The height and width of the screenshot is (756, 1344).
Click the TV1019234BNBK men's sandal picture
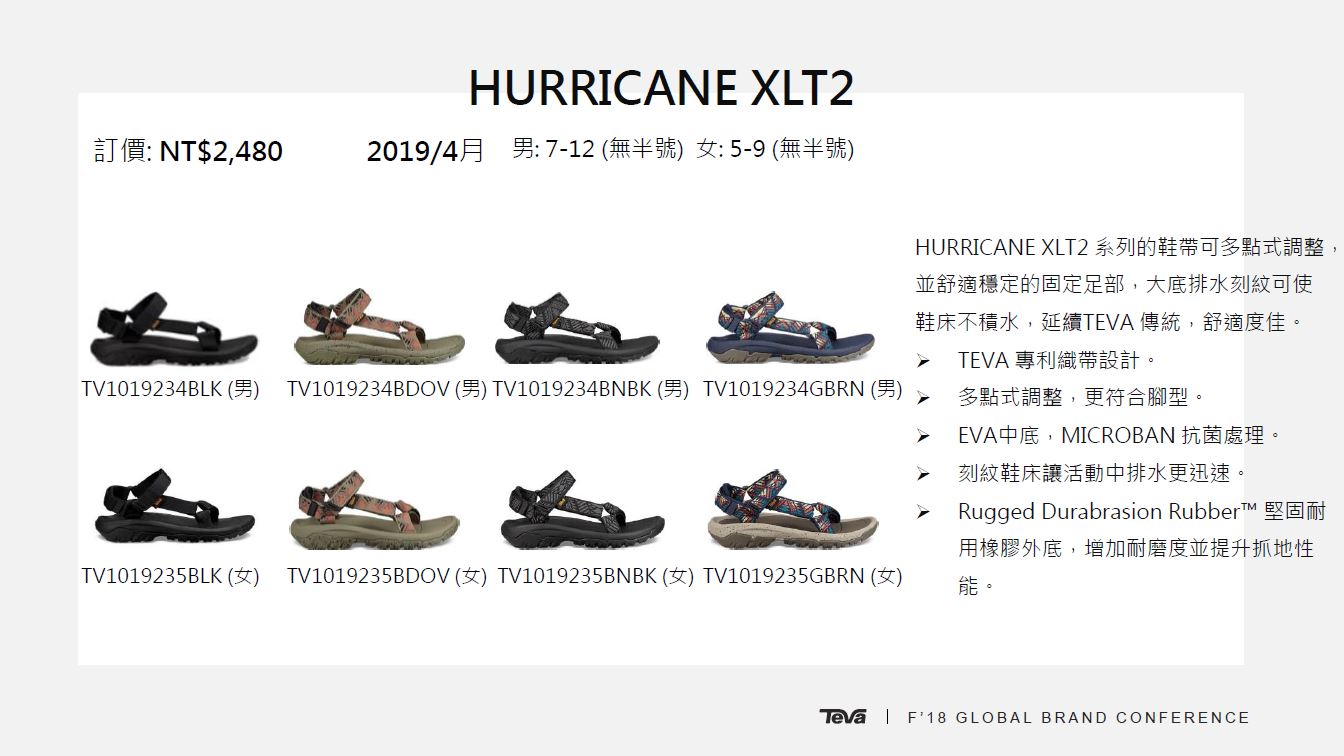[577, 331]
